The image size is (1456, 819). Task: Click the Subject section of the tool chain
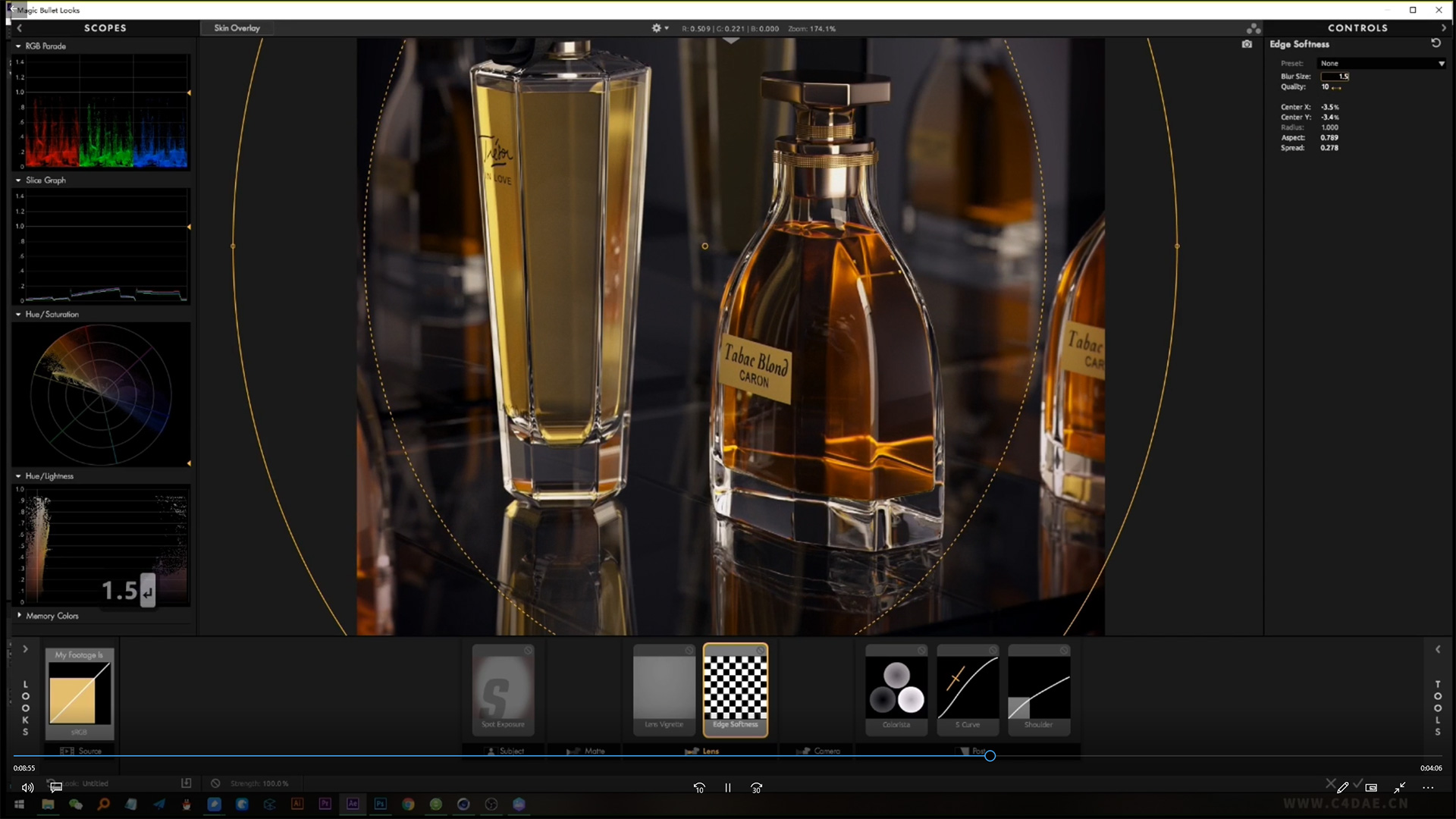click(504, 751)
